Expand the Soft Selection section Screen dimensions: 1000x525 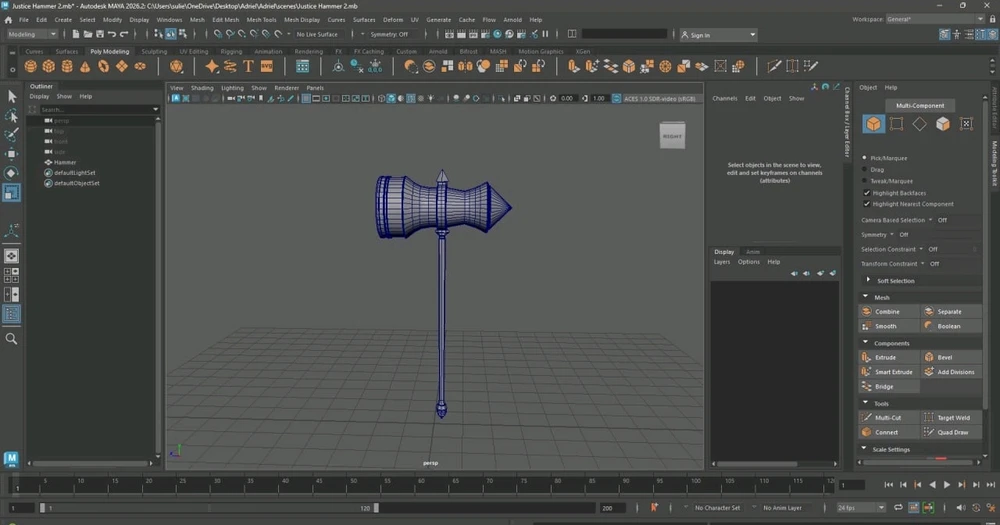point(895,281)
